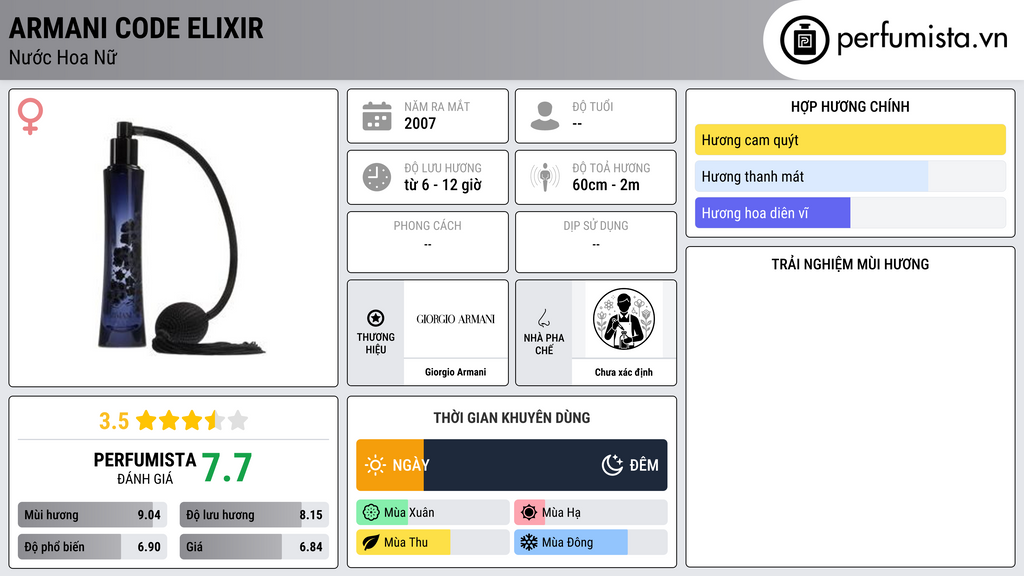Screen dimensions: 1024x576
Task: Click the Hương hoa diên vĩ accord bar
Action: point(850,213)
